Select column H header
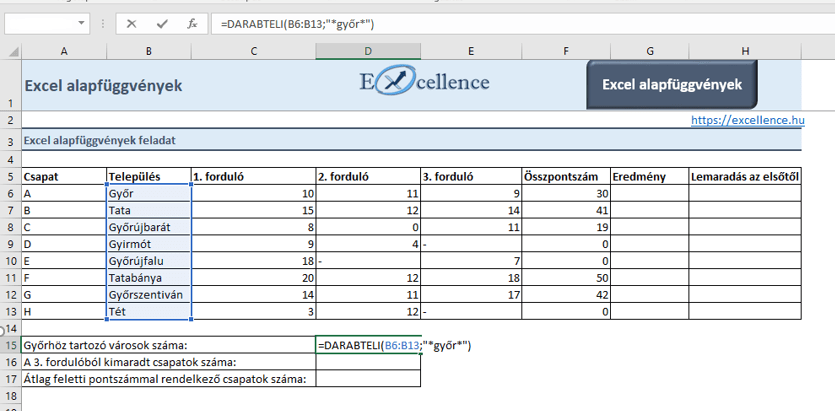The width and height of the screenshot is (835, 411). tap(745, 51)
